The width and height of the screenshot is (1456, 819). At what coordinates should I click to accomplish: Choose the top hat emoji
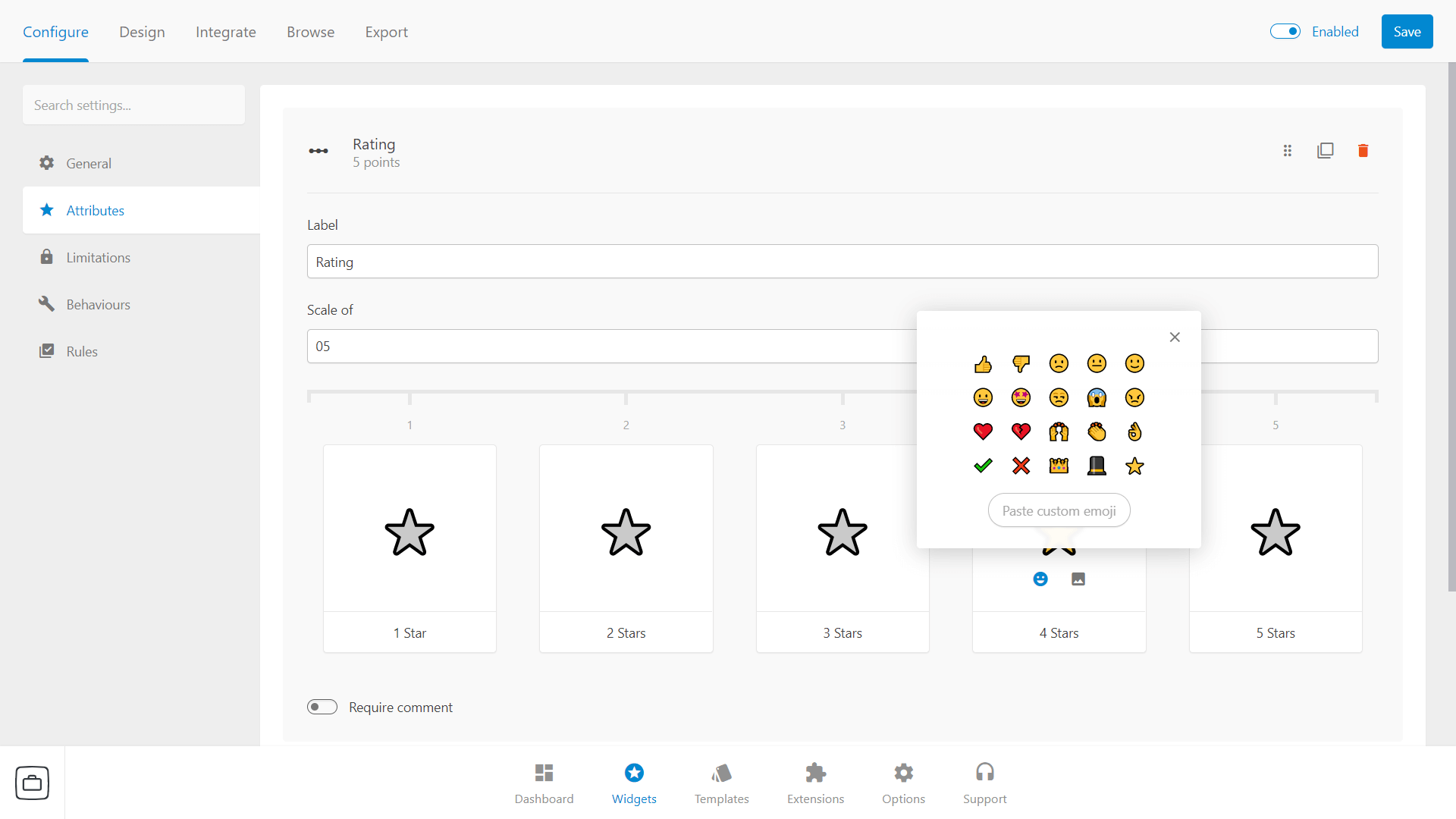click(x=1097, y=466)
